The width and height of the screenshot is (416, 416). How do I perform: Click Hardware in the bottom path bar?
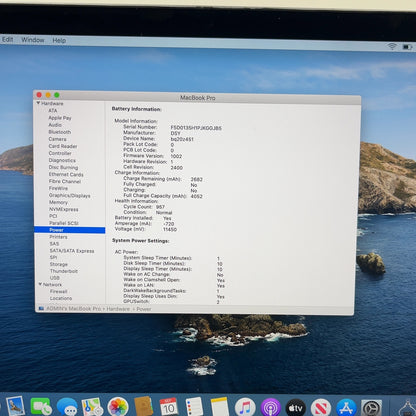118,309
